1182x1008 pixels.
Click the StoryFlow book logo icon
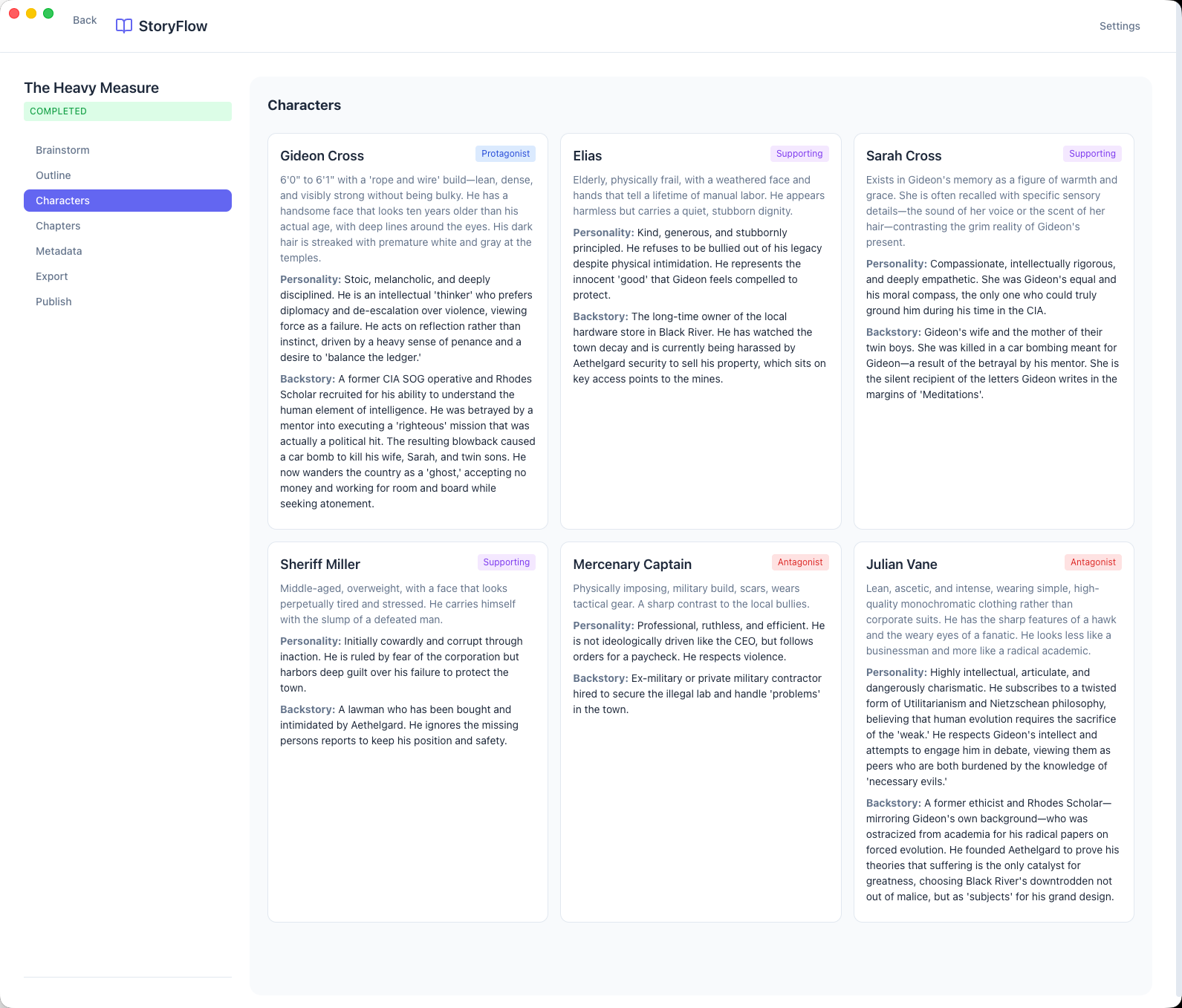(x=123, y=26)
